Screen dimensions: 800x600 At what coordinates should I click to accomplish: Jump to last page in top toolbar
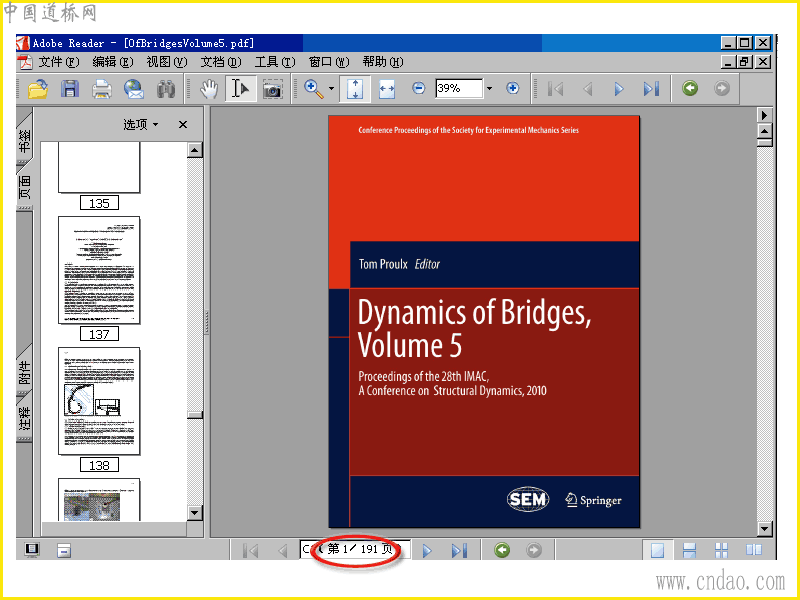[651, 89]
